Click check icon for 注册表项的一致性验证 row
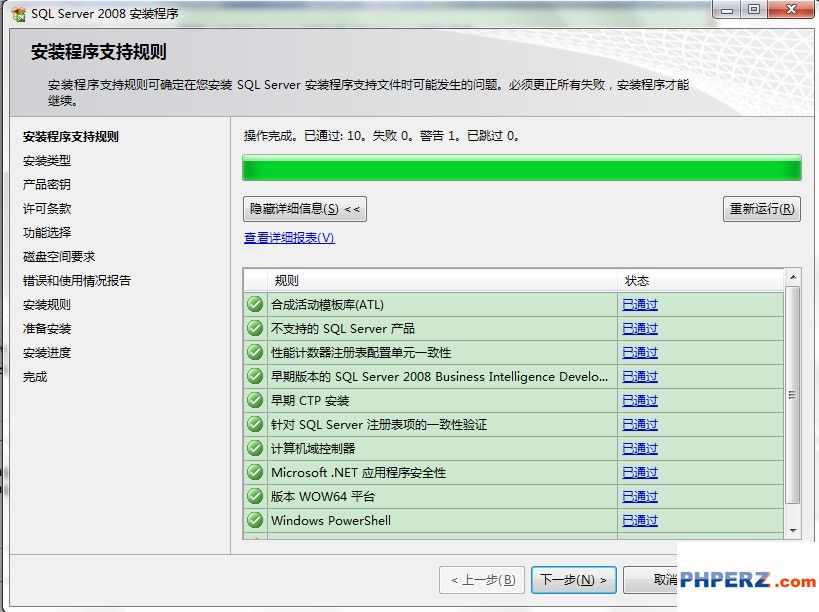 click(x=255, y=424)
